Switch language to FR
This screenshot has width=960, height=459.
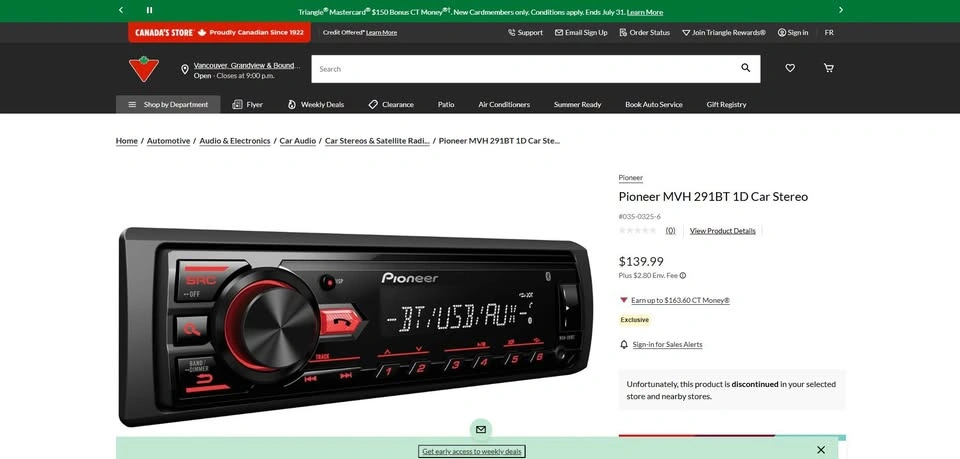point(829,32)
